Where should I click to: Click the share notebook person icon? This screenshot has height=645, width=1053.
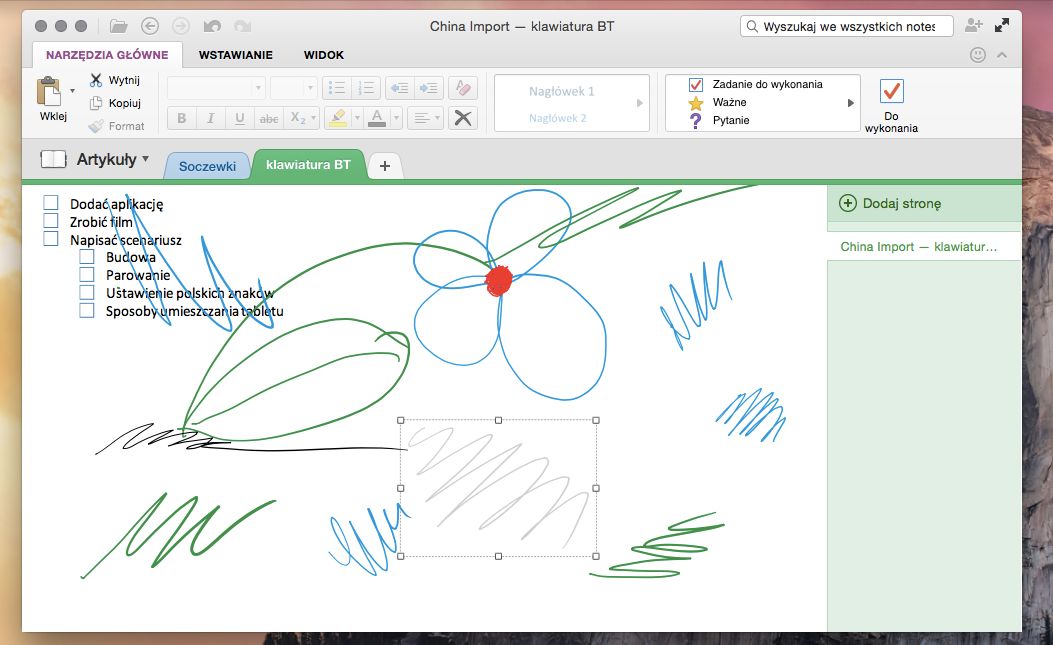click(x=973, y=26)
